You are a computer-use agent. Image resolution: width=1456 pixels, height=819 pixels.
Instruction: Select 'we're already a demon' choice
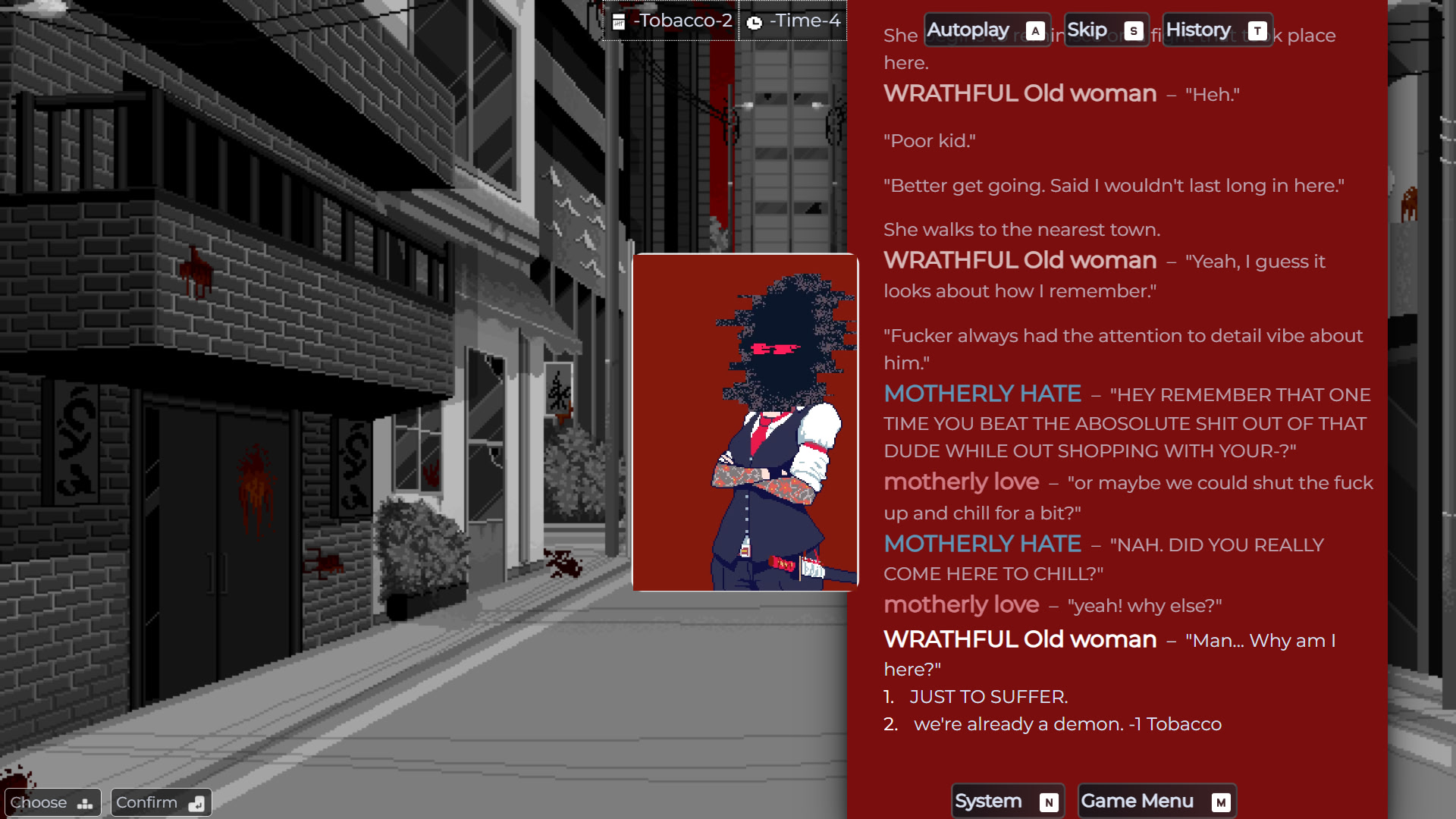(1067, 724)
